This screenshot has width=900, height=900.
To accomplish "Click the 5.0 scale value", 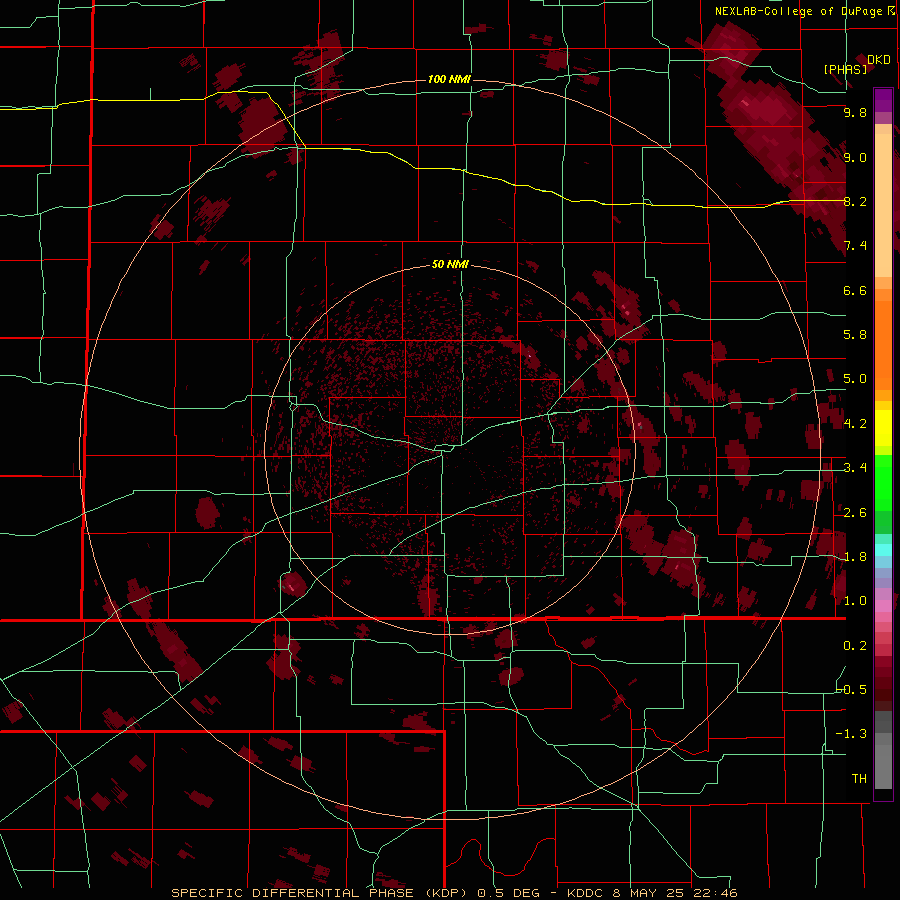I will pos(855,379).
